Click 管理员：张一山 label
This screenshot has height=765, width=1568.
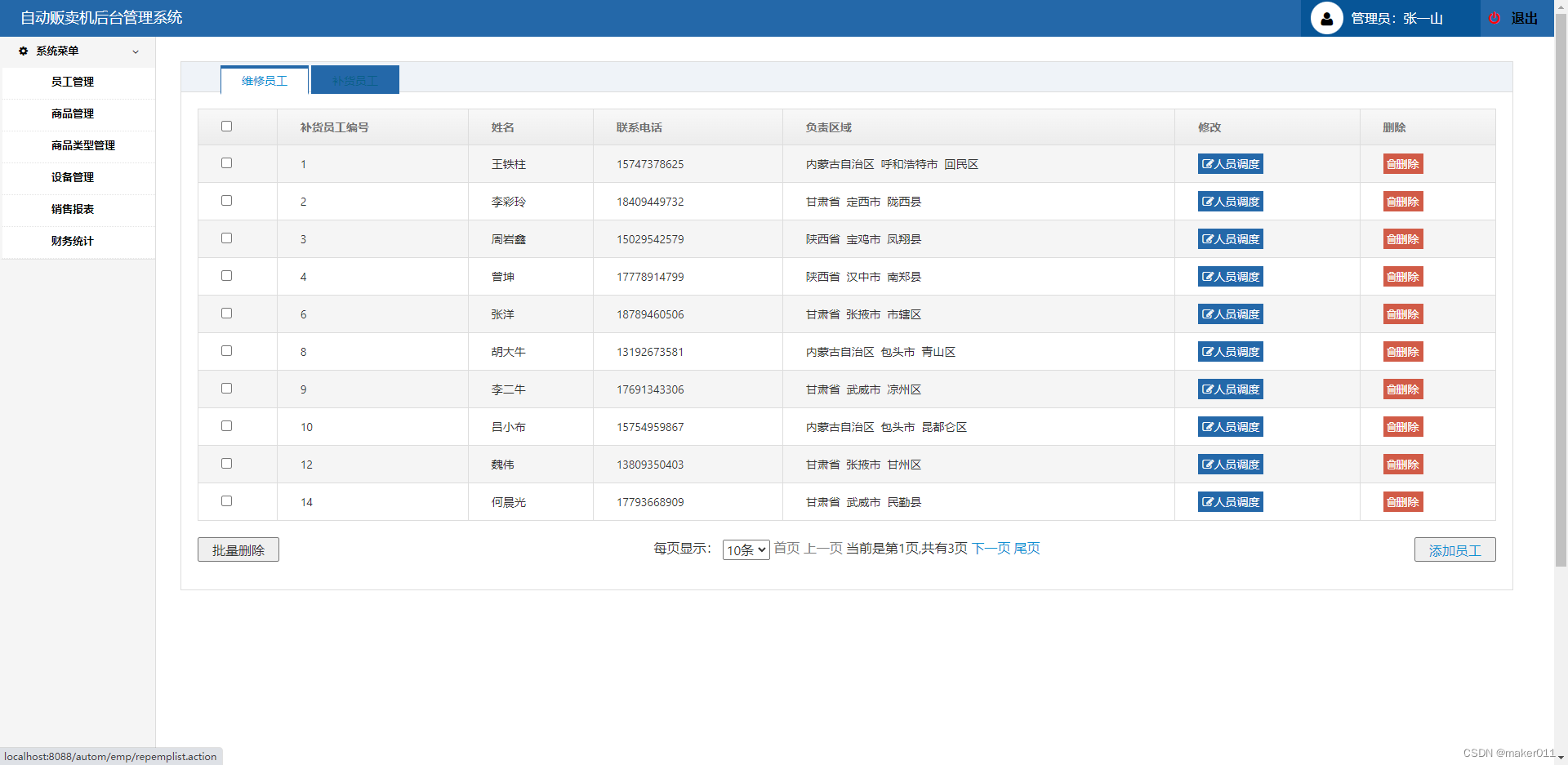pyautogui.click(x=1396, y=18)
